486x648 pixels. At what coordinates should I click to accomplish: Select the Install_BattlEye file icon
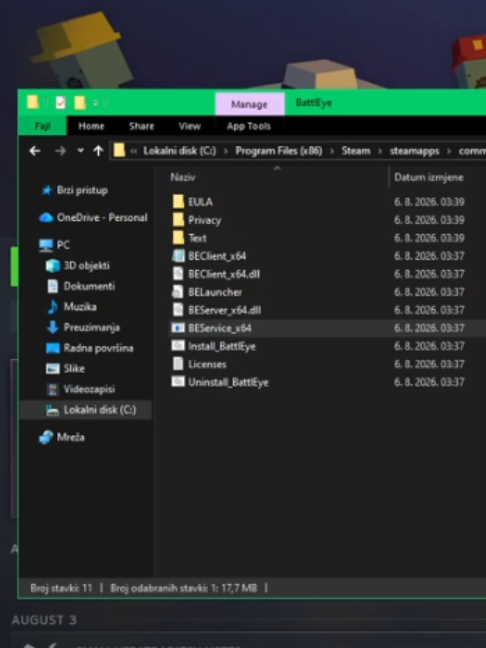178,346
